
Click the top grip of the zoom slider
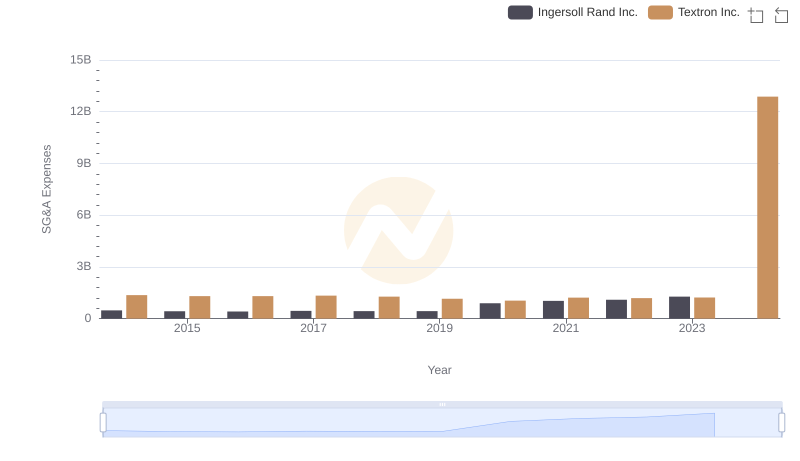point(442,404)
